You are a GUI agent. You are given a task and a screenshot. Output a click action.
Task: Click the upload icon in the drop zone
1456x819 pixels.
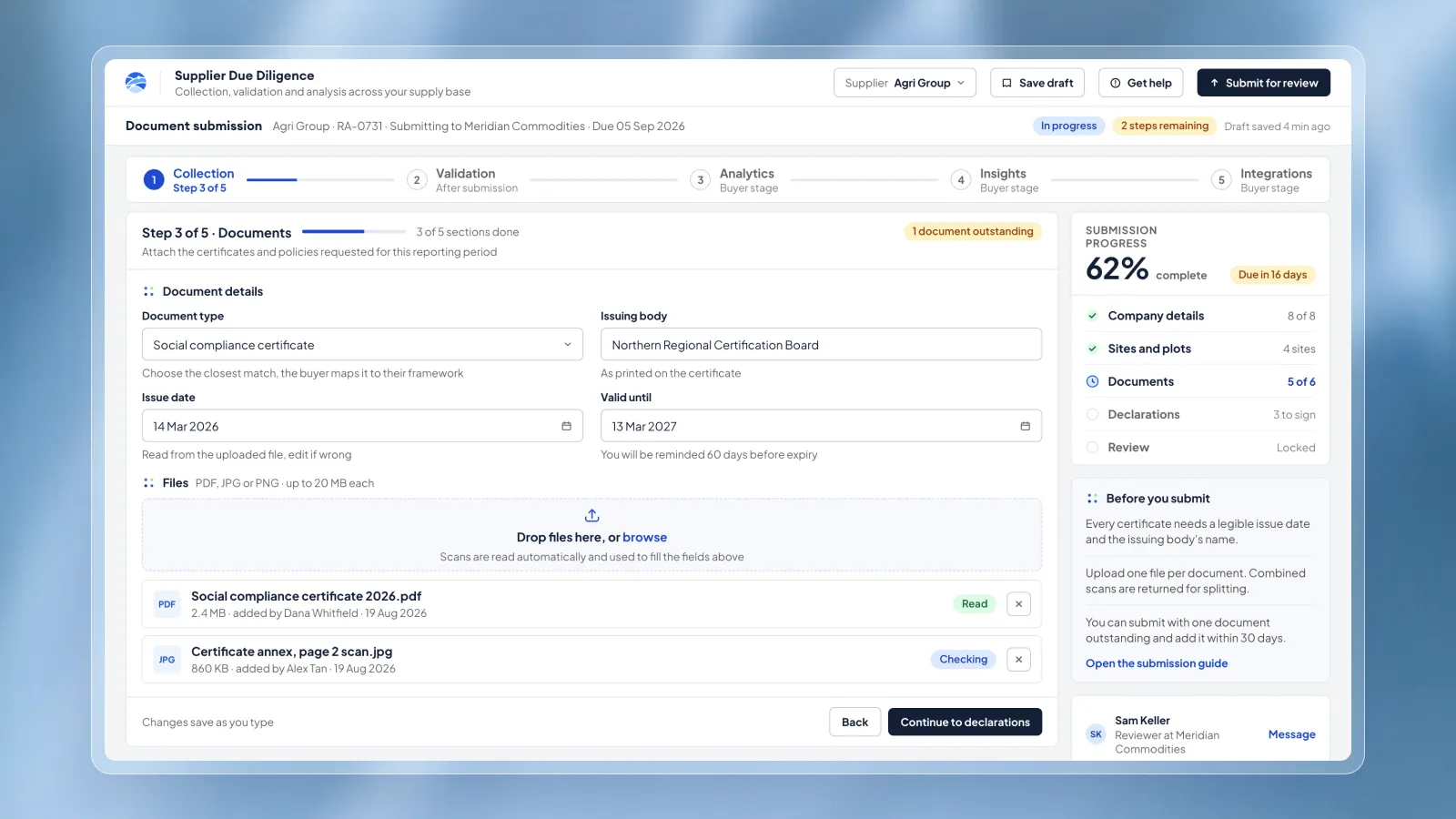pyautogui.click(x=591, y=515)
